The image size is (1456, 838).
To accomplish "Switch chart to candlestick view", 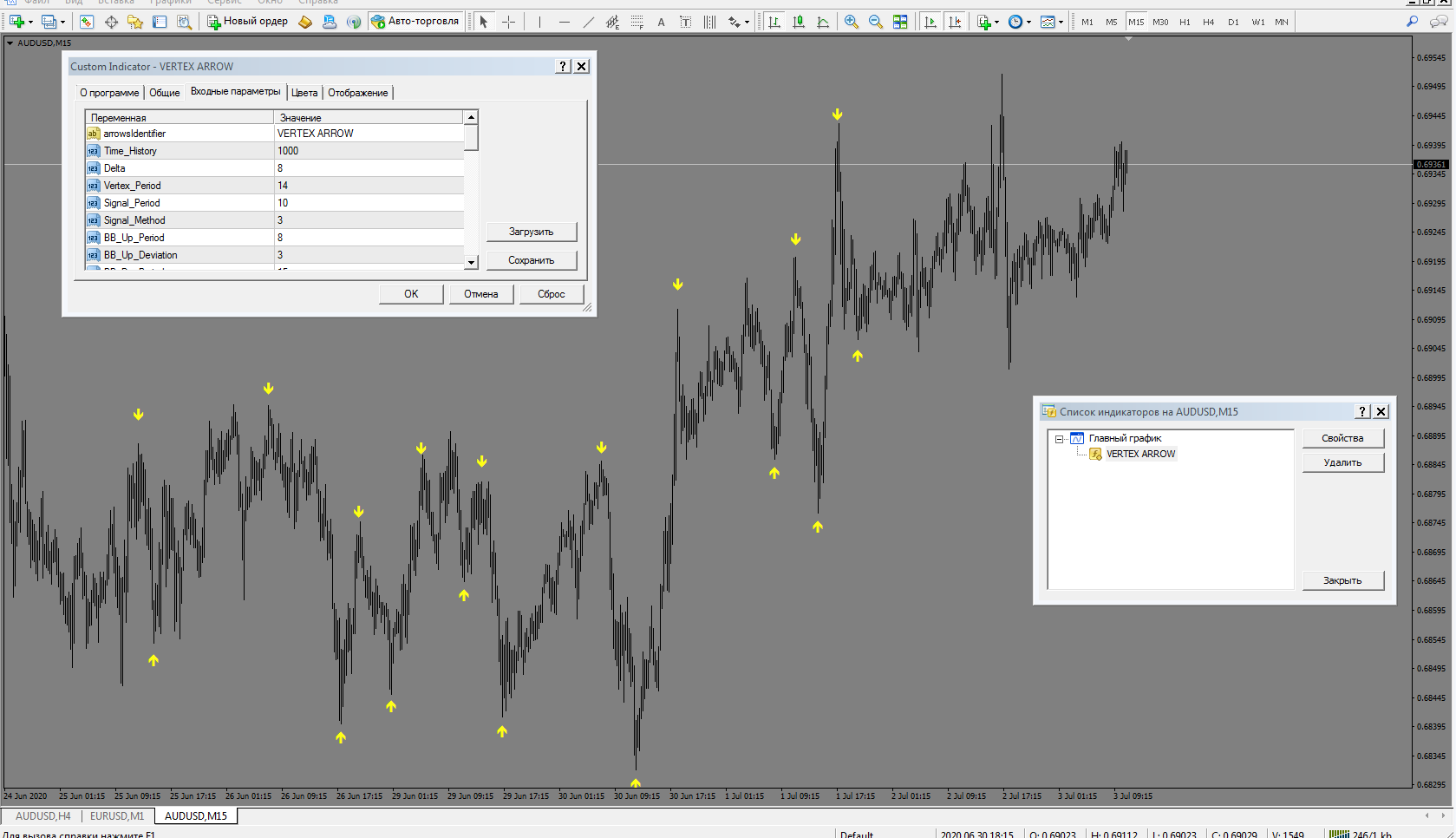I will coord(799,22).
